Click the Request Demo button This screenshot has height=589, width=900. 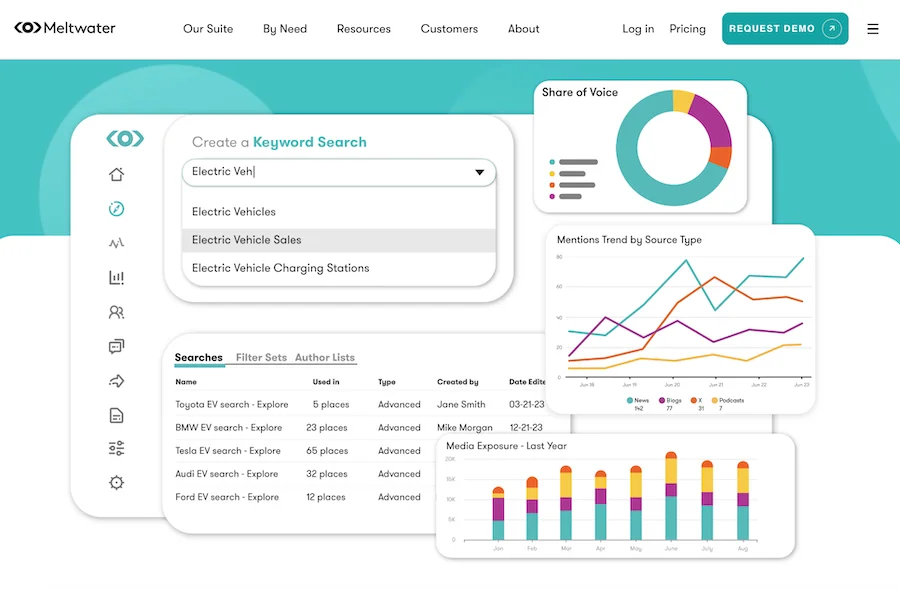coord(784,29)
